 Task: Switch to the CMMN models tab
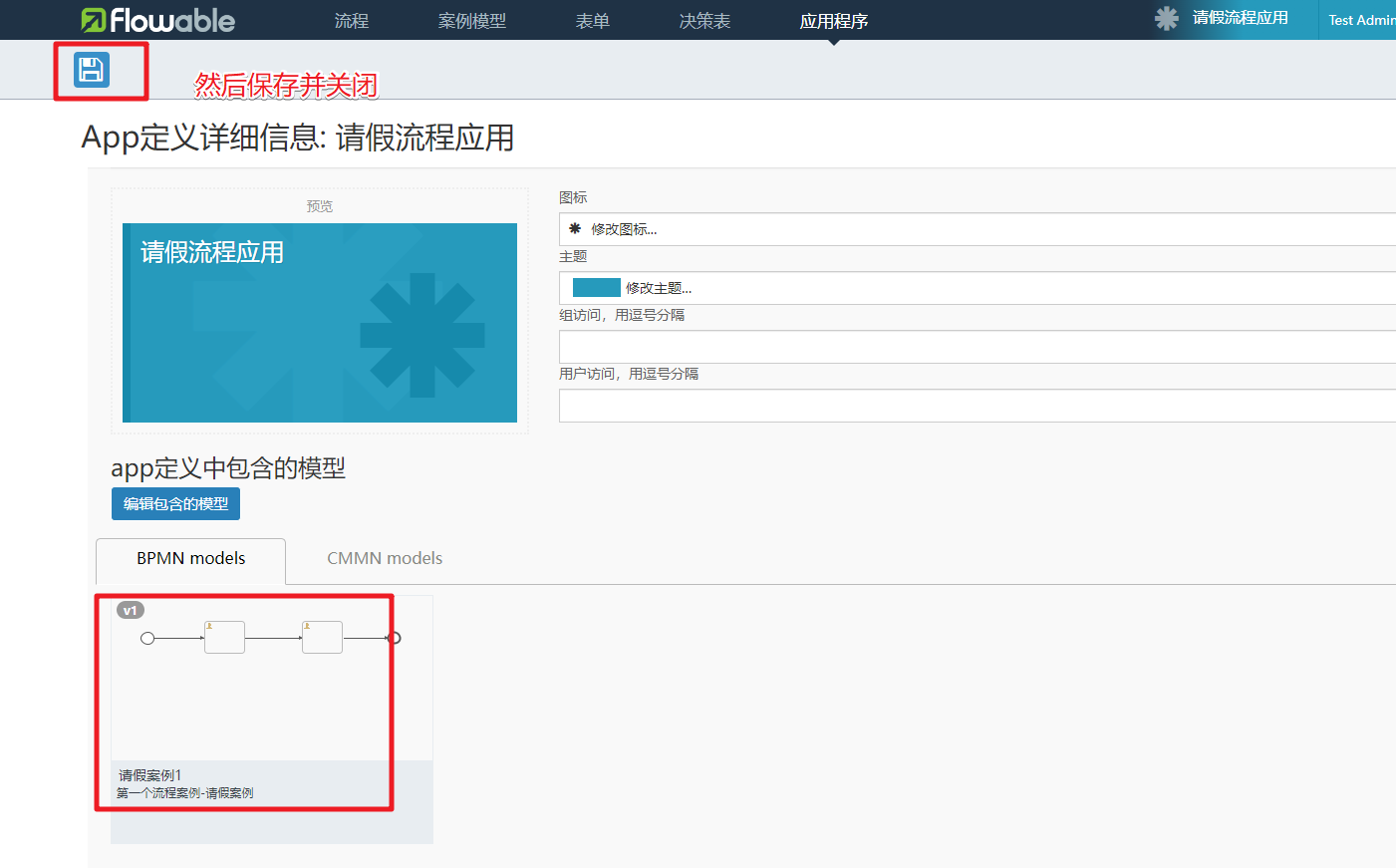pos(385,558)
